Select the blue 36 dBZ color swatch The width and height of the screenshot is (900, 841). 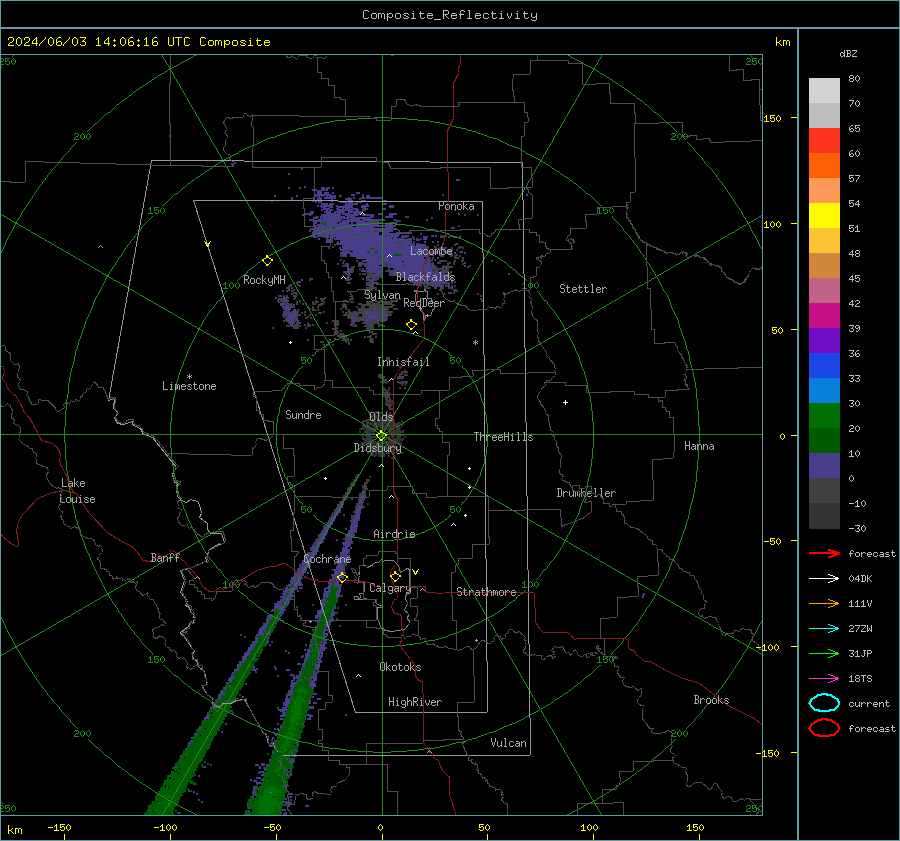[x=824, y=365]
